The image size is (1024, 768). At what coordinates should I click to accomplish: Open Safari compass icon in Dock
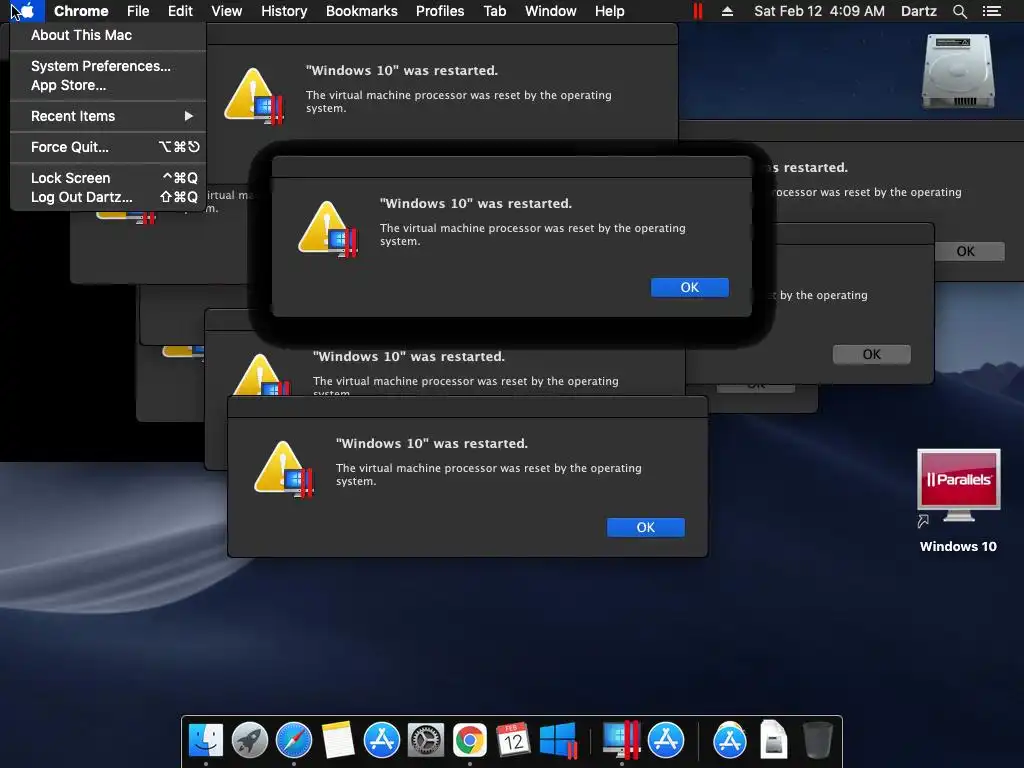294,741
